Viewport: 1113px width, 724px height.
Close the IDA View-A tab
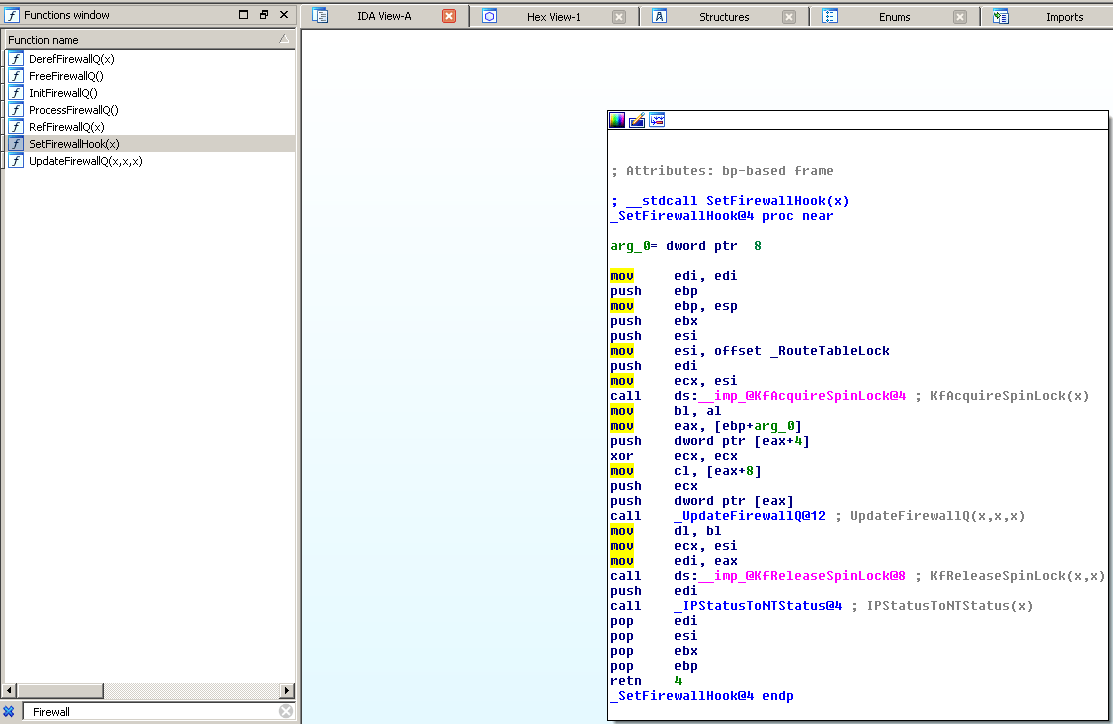449,16
